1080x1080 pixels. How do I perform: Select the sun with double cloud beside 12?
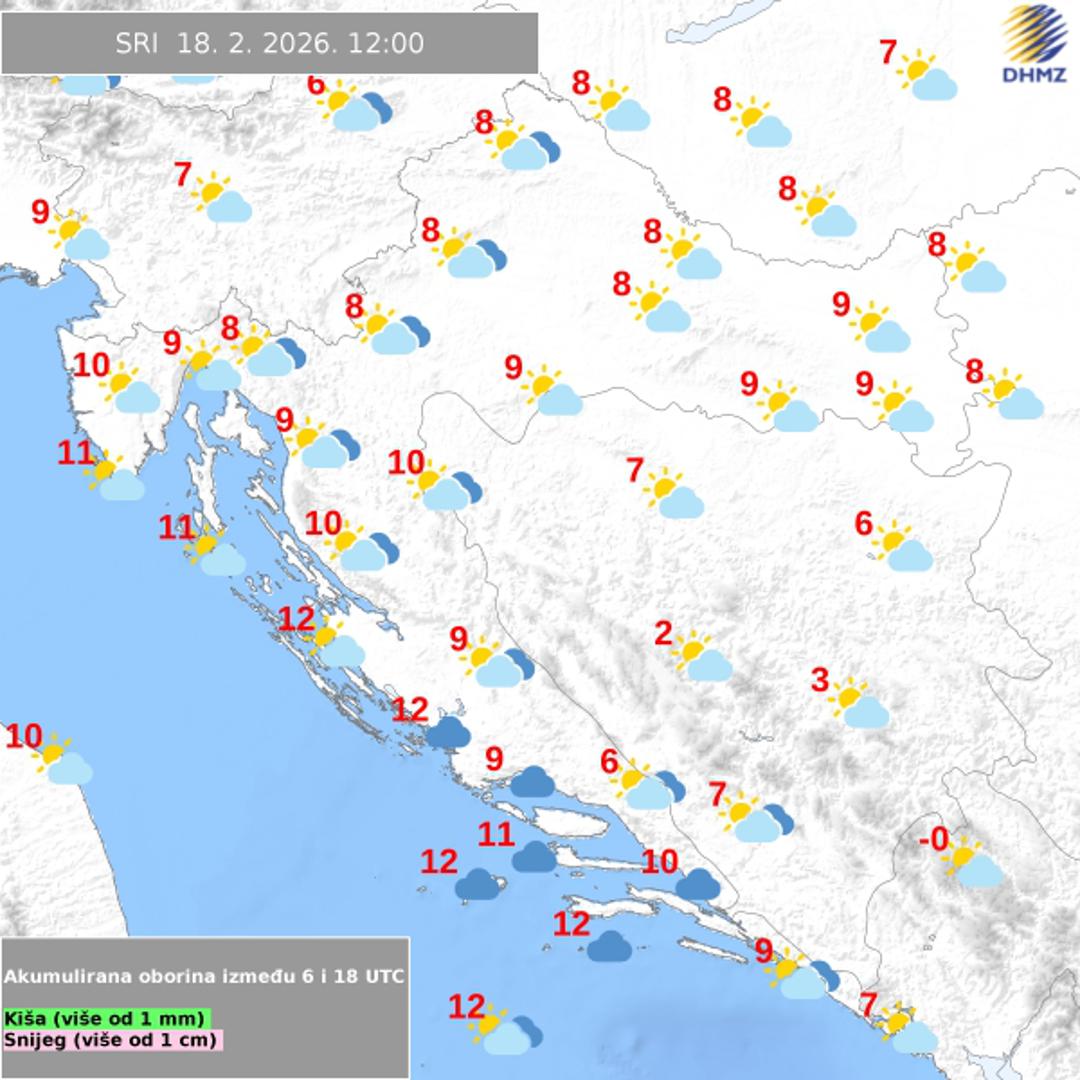(x=510, y=1029)
